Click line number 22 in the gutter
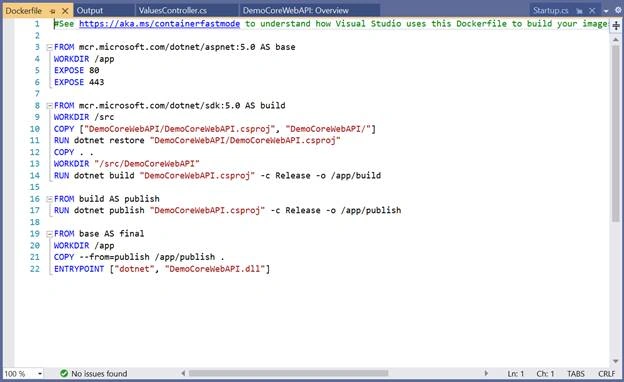Image resolution: width=624 pixels, height=382 pixels. pos(35,269)
